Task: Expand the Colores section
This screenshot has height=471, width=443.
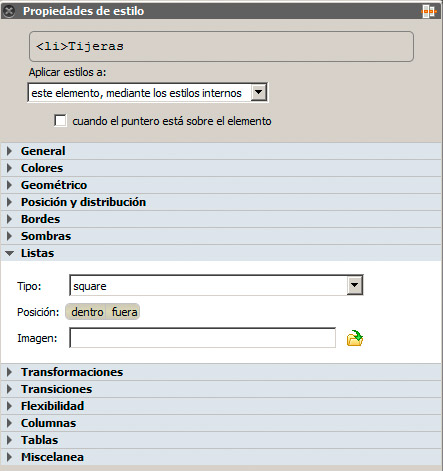Action: (221, 168)
